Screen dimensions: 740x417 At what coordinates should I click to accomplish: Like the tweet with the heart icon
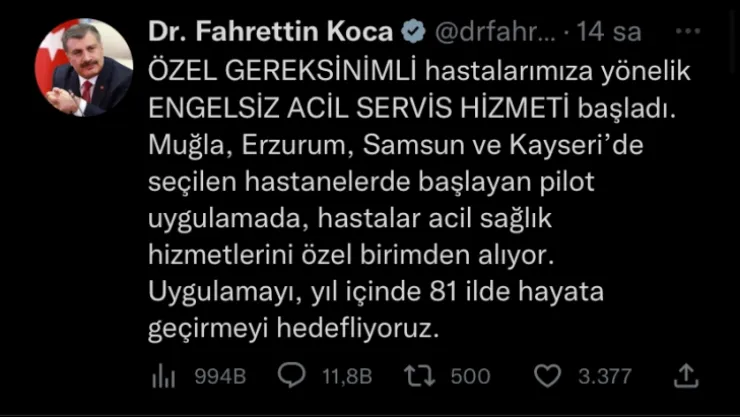click(547, 376)
